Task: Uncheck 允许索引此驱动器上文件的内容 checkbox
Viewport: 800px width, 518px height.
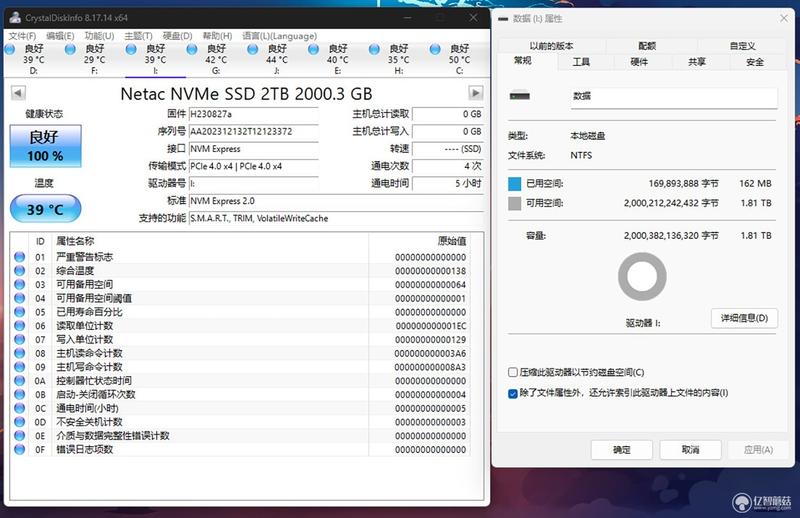Action: (513, 393)
